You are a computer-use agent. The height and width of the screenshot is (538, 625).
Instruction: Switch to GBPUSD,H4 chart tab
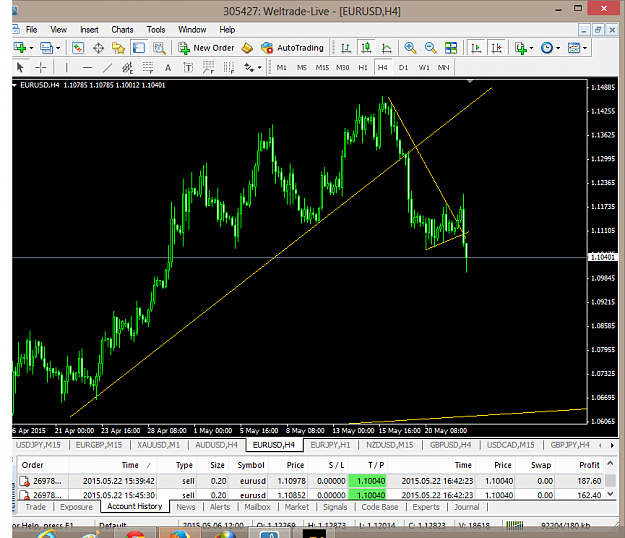pos(450,445)
